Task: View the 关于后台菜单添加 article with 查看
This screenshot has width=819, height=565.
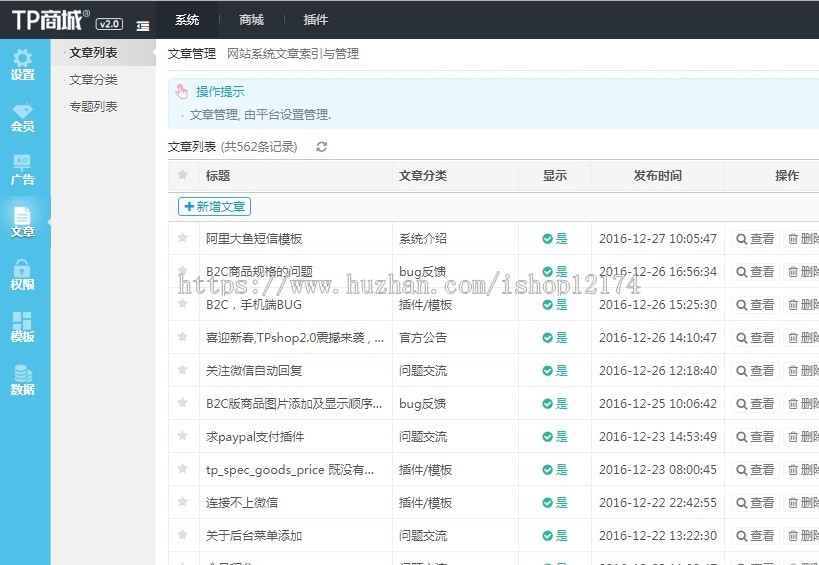Action: tap(755, 535)
